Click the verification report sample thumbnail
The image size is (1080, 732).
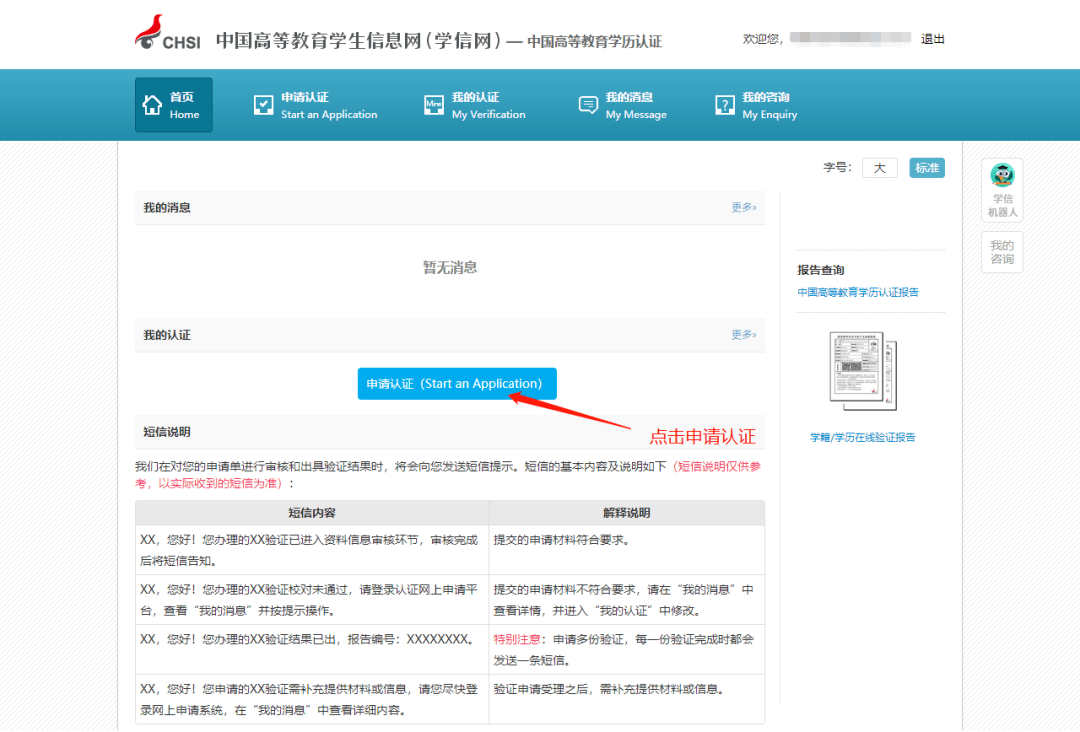point(862,370)
